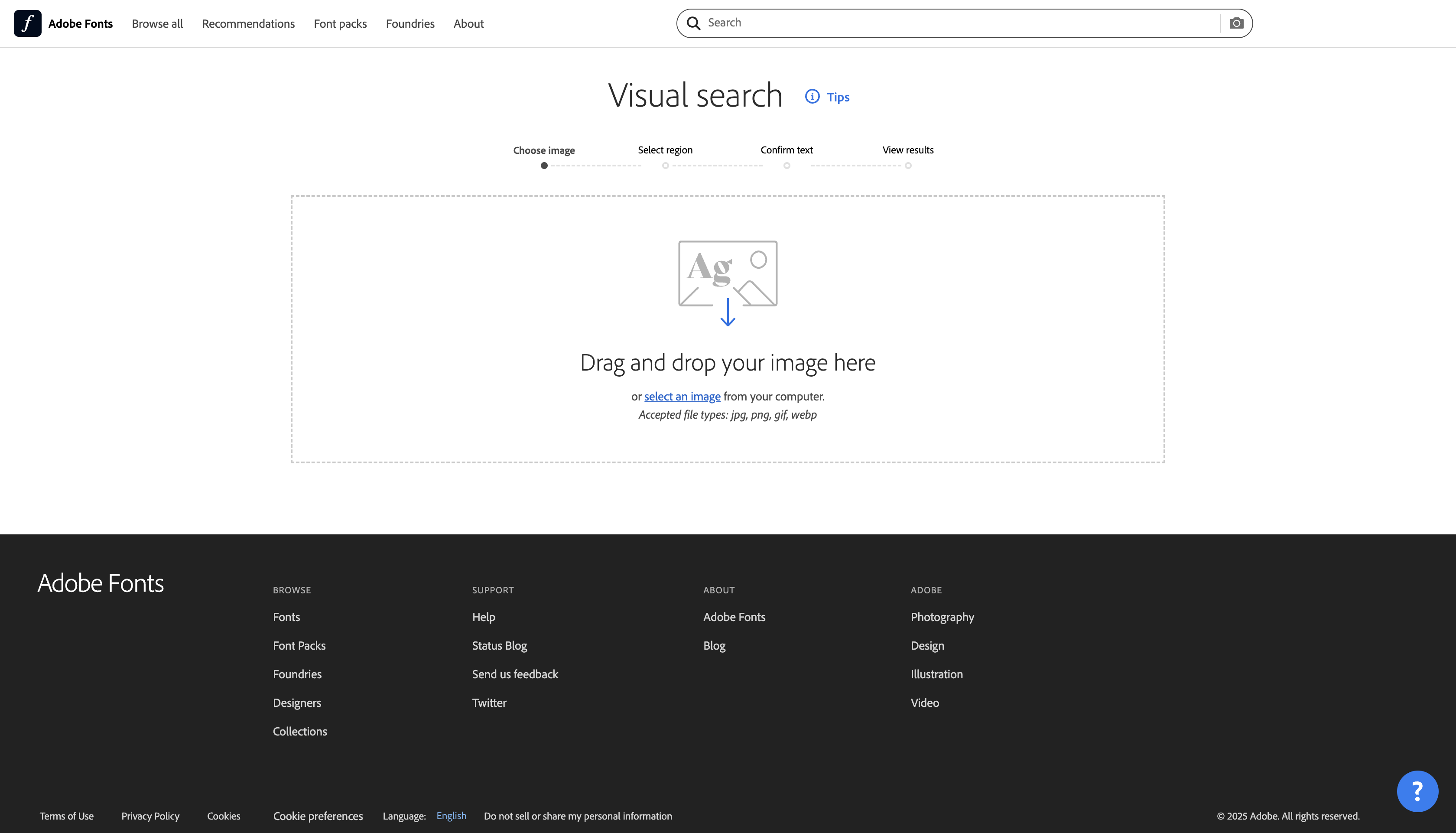The width and height of the screenshot is (1456, 833).
Task: Open the floating help question mark button
Action: [1417, 791]
